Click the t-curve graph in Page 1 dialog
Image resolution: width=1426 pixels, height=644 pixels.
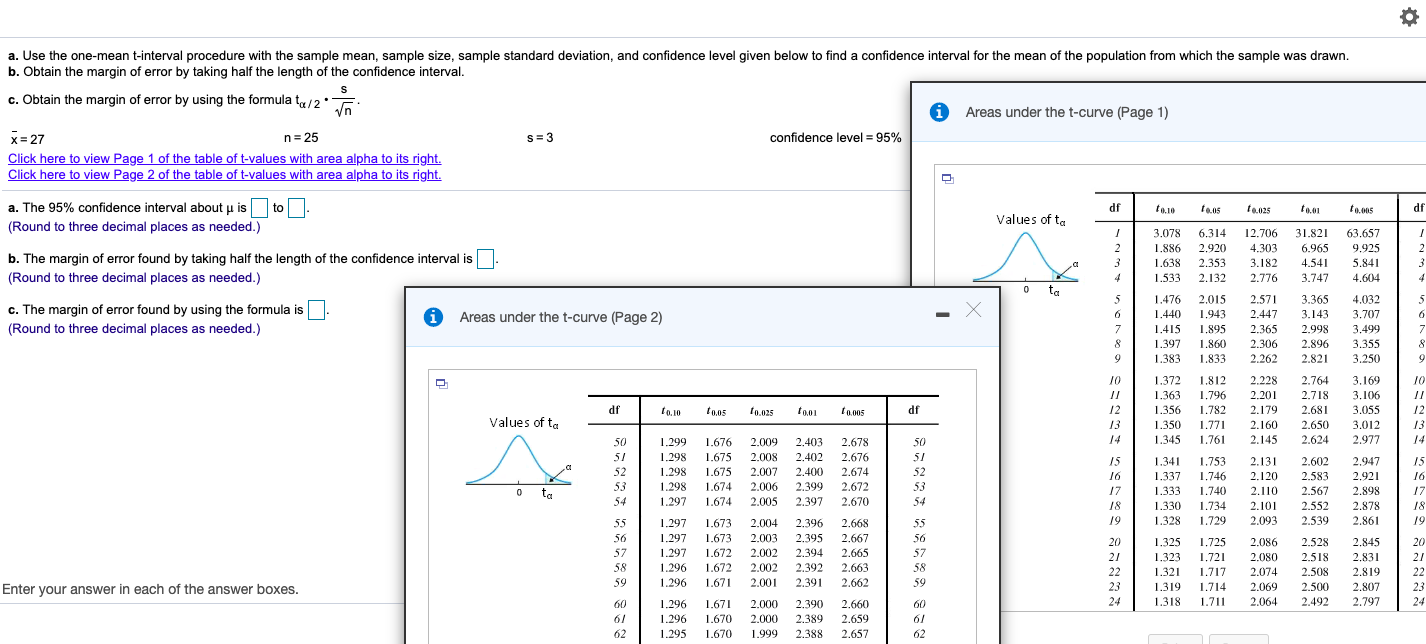(1026, 245)
